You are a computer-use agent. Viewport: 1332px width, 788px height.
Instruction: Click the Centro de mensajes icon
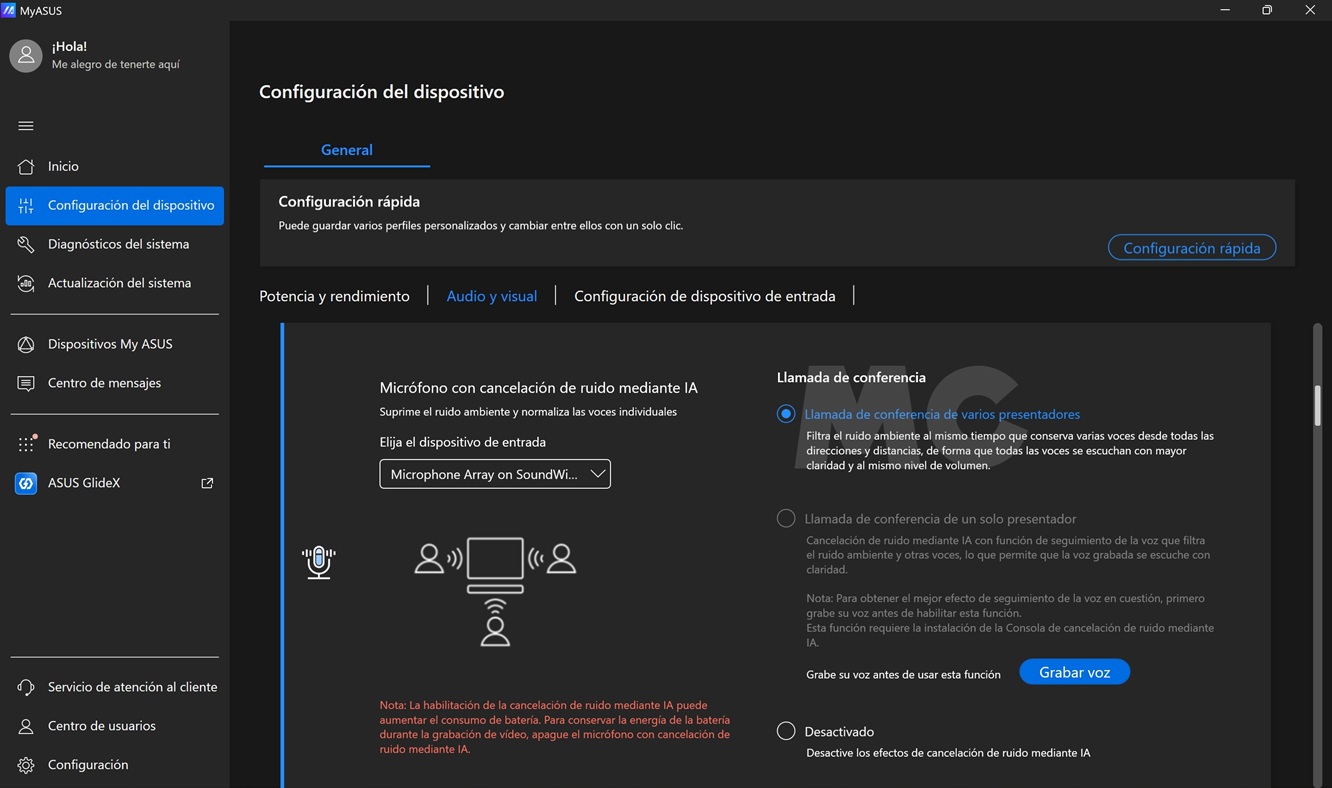click(26, 383)
